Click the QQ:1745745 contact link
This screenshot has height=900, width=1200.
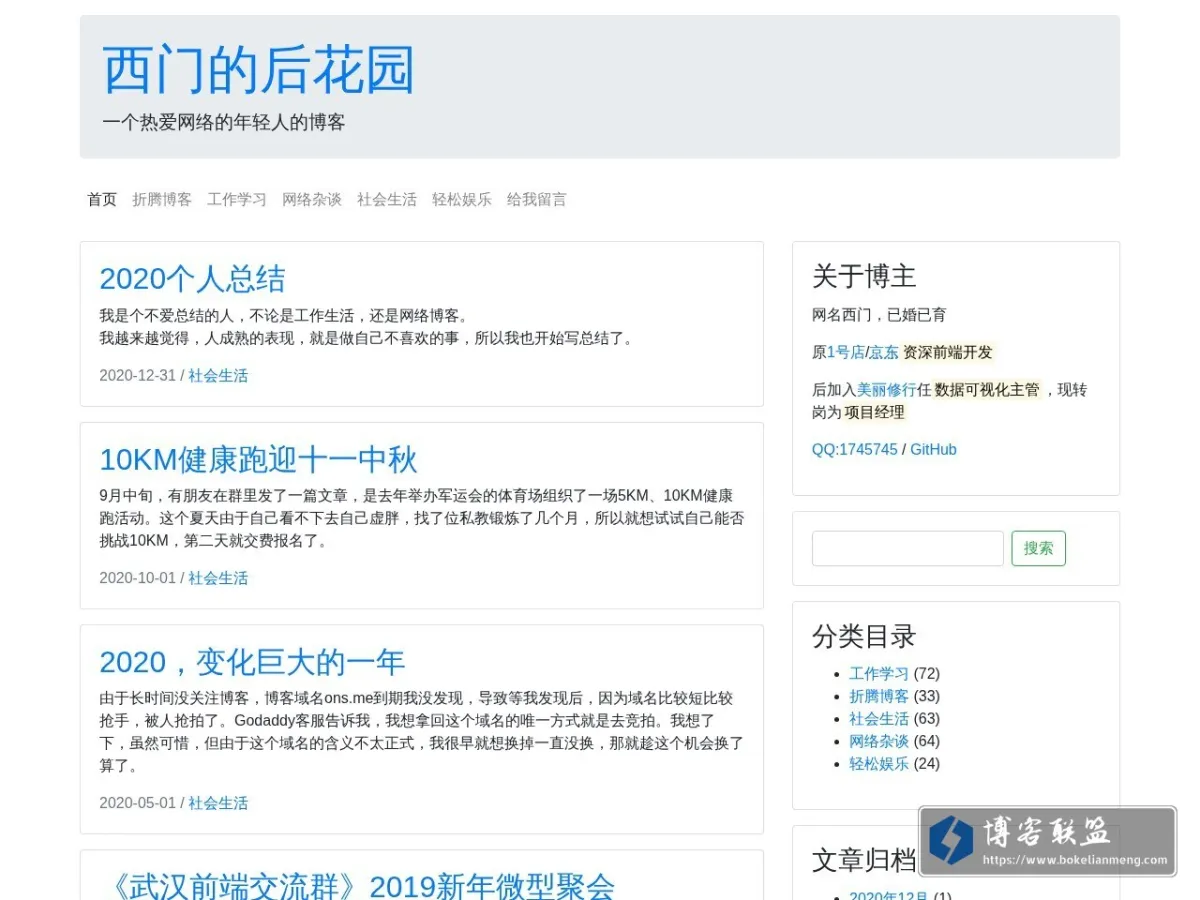855,450
